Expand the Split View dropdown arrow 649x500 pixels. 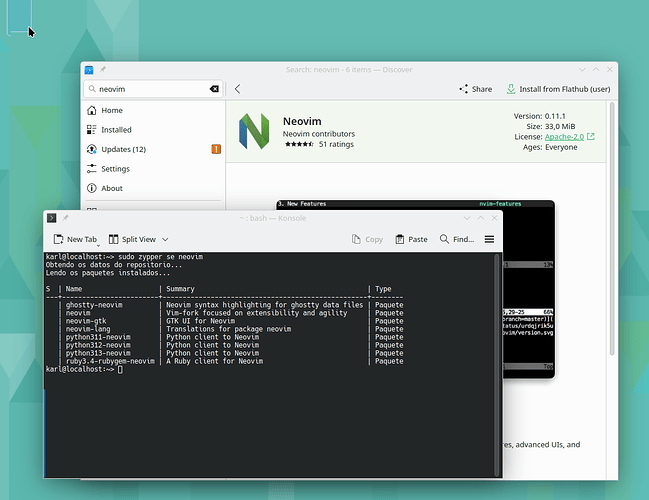tap(165, 239)
